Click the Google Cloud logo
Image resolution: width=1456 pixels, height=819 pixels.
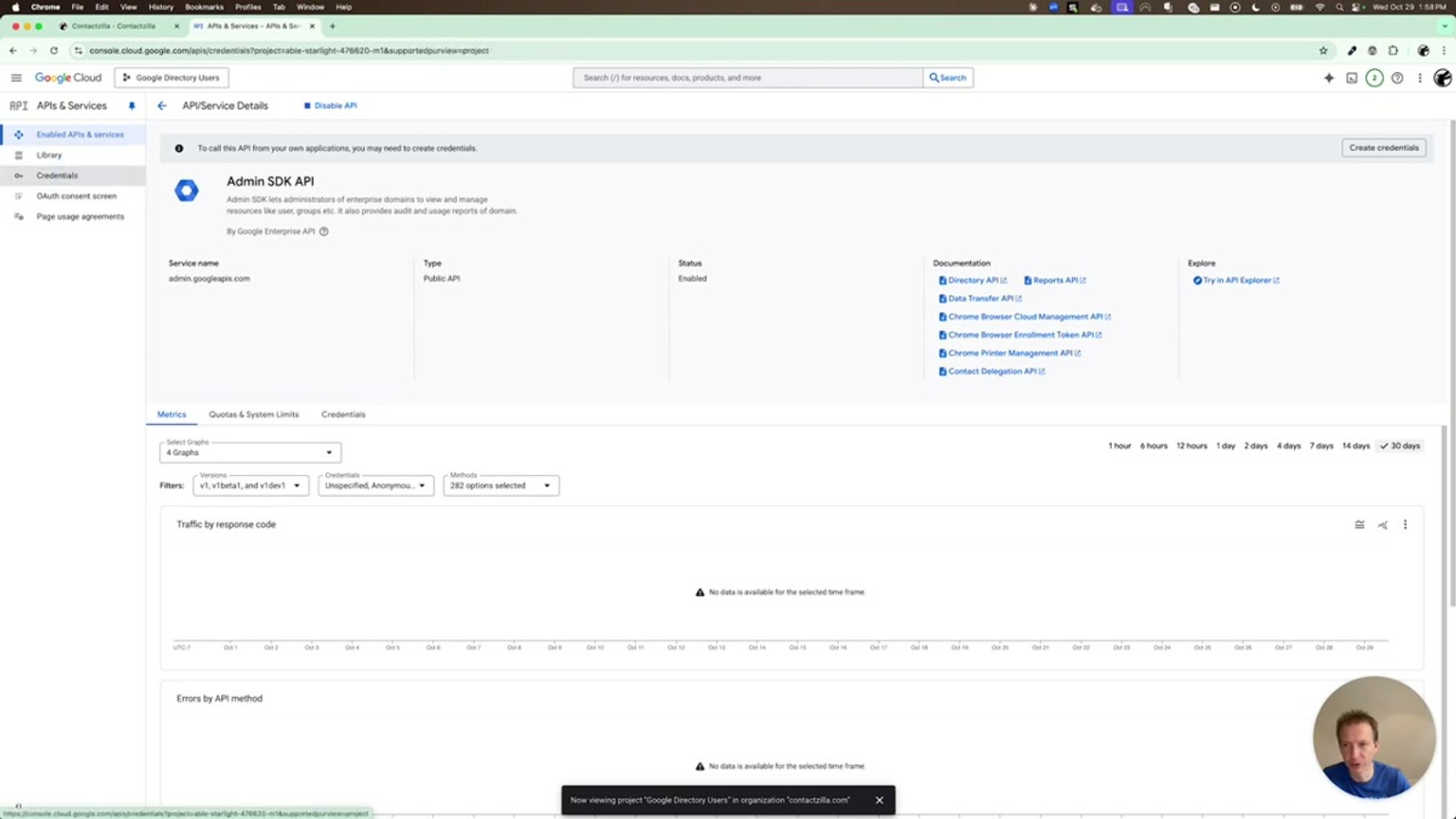(68, 77)
